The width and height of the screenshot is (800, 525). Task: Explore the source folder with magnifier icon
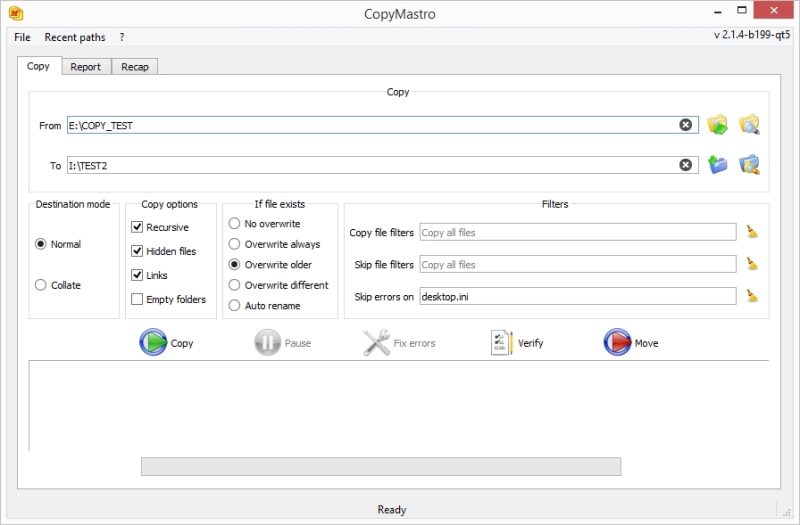(x=749, y=125)
